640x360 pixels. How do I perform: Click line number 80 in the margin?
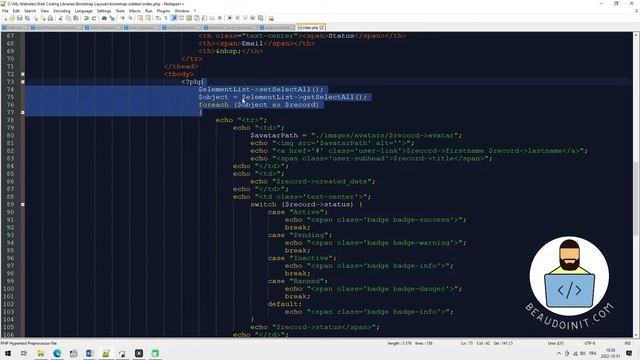tap(10, 136)
